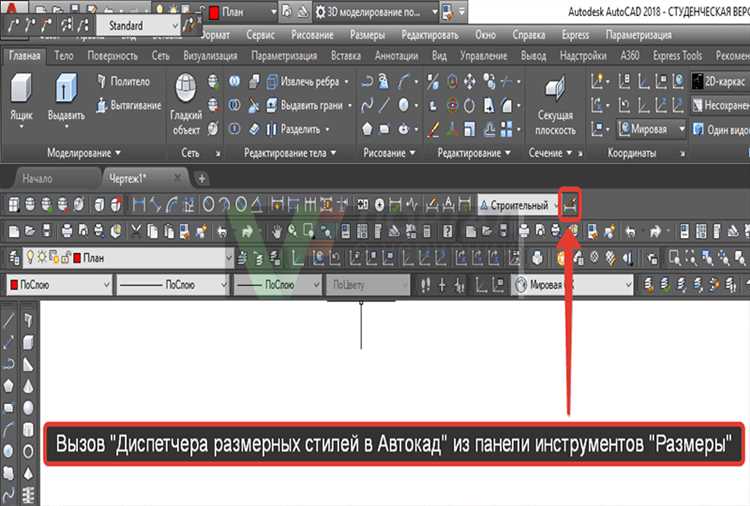Switch to the Аннотации ribbon tab

[396, 56]
